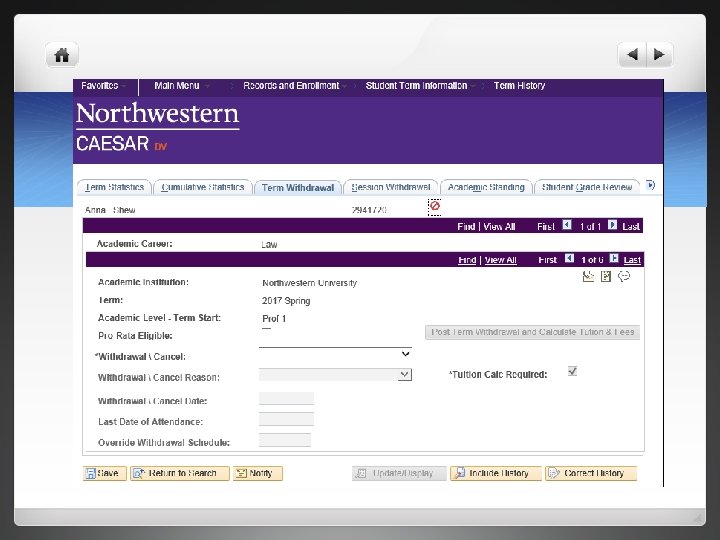Open the middle document icon in term row

coord(606,276)
